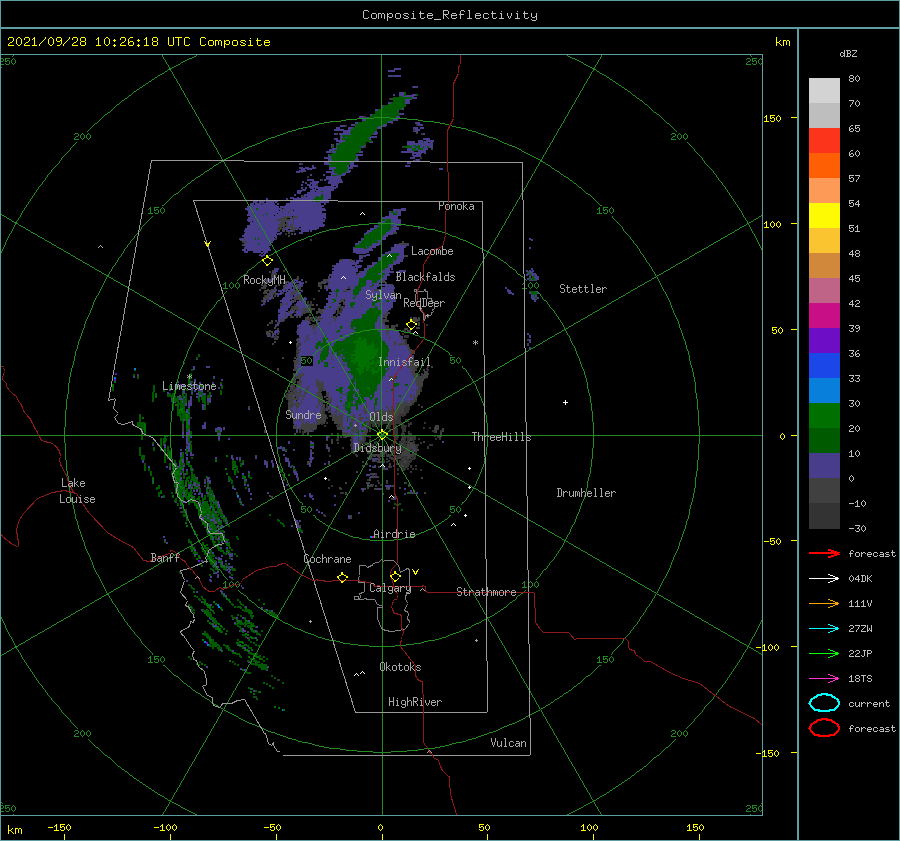Click the Okotoks town label

pyautogui.click(x=400, y=667)
